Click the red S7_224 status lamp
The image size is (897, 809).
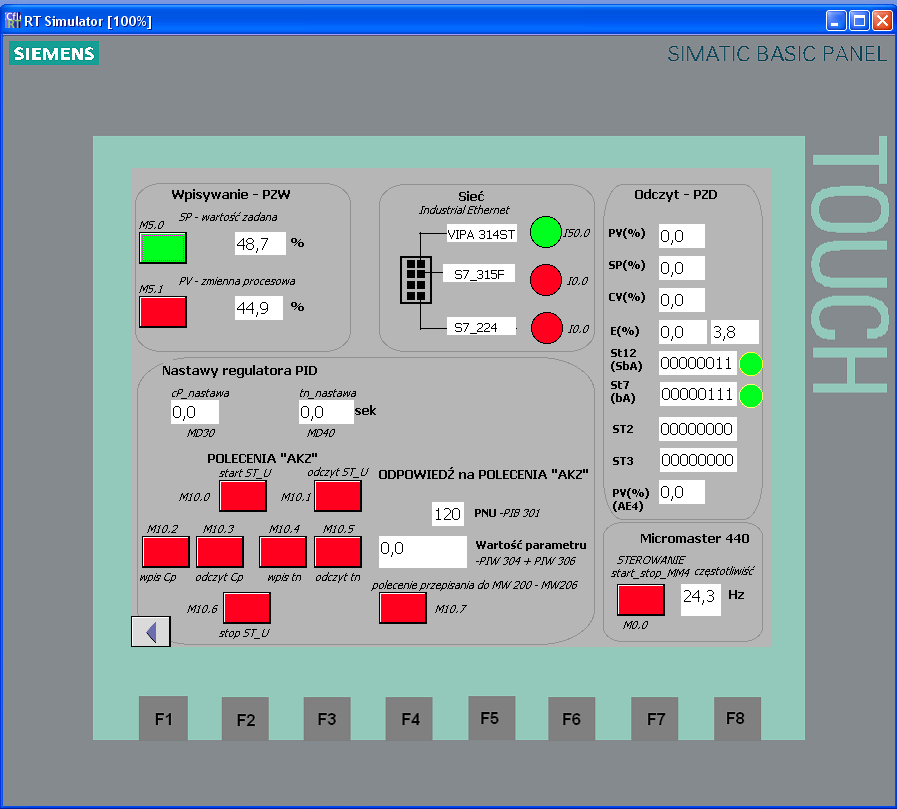546,328
